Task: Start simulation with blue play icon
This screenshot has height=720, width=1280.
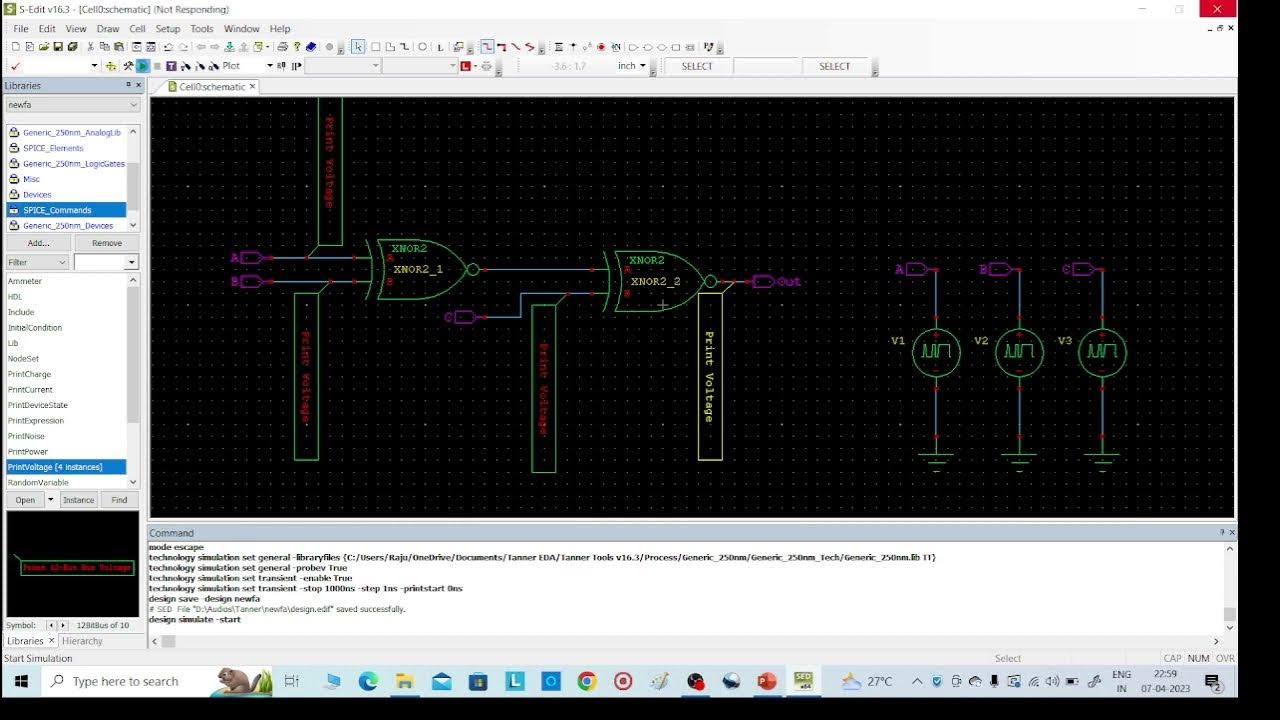Action: tap(143, 66)
